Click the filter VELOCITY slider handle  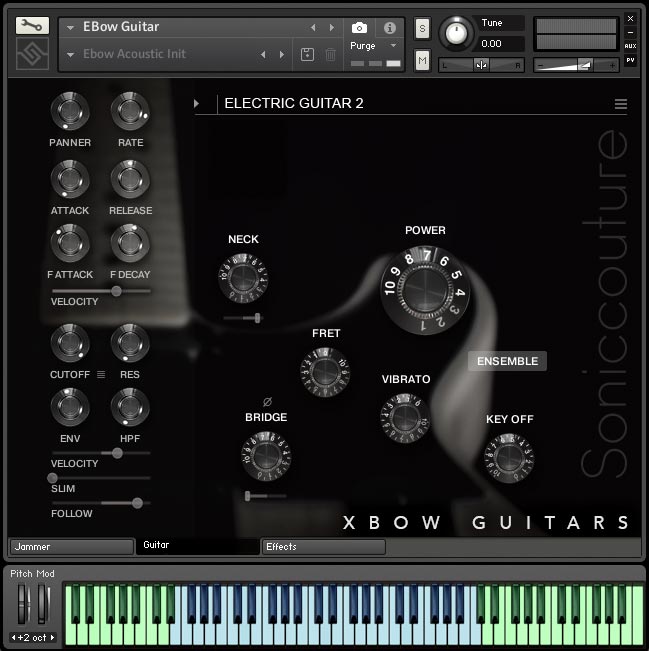117,453
